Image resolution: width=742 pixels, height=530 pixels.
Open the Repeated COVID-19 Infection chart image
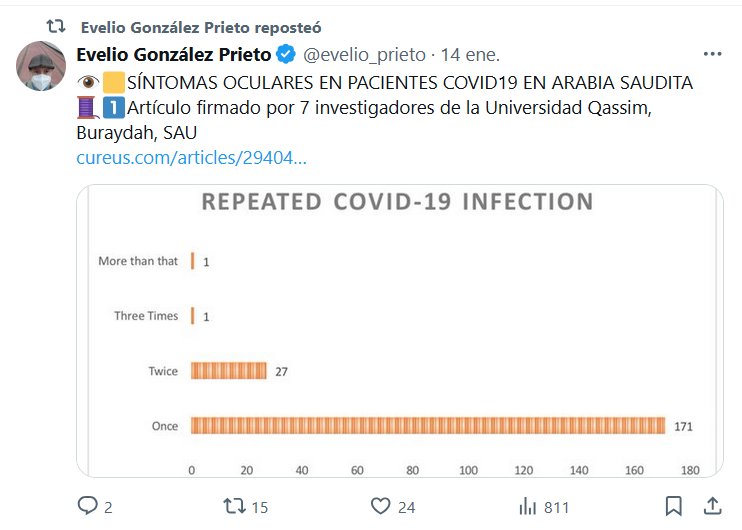(x=399, y=330)
